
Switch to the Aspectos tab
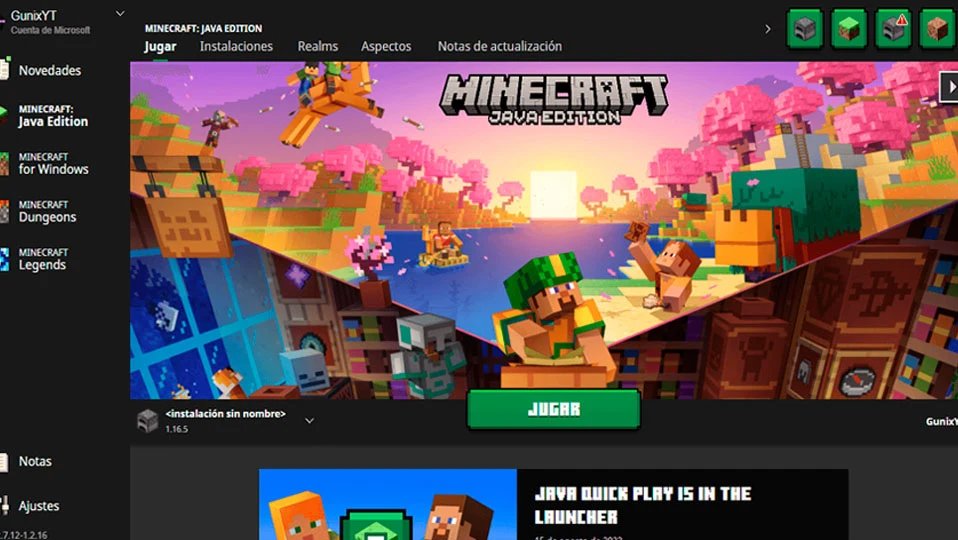pos(386,46)
